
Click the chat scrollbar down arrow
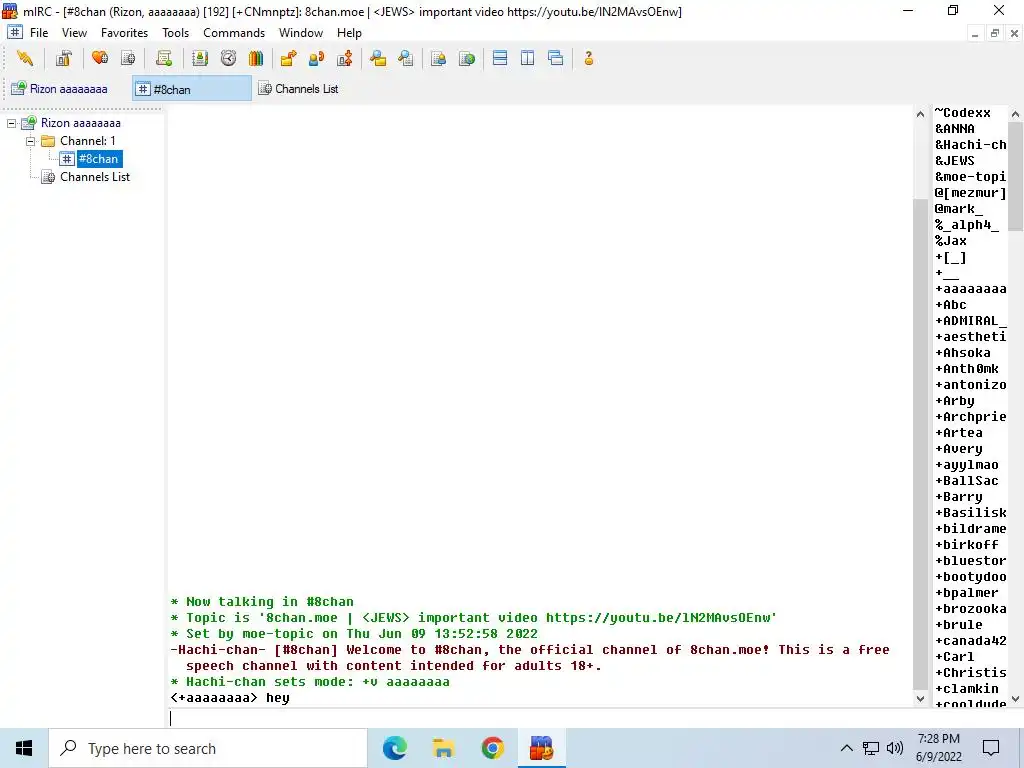point(920,698)
